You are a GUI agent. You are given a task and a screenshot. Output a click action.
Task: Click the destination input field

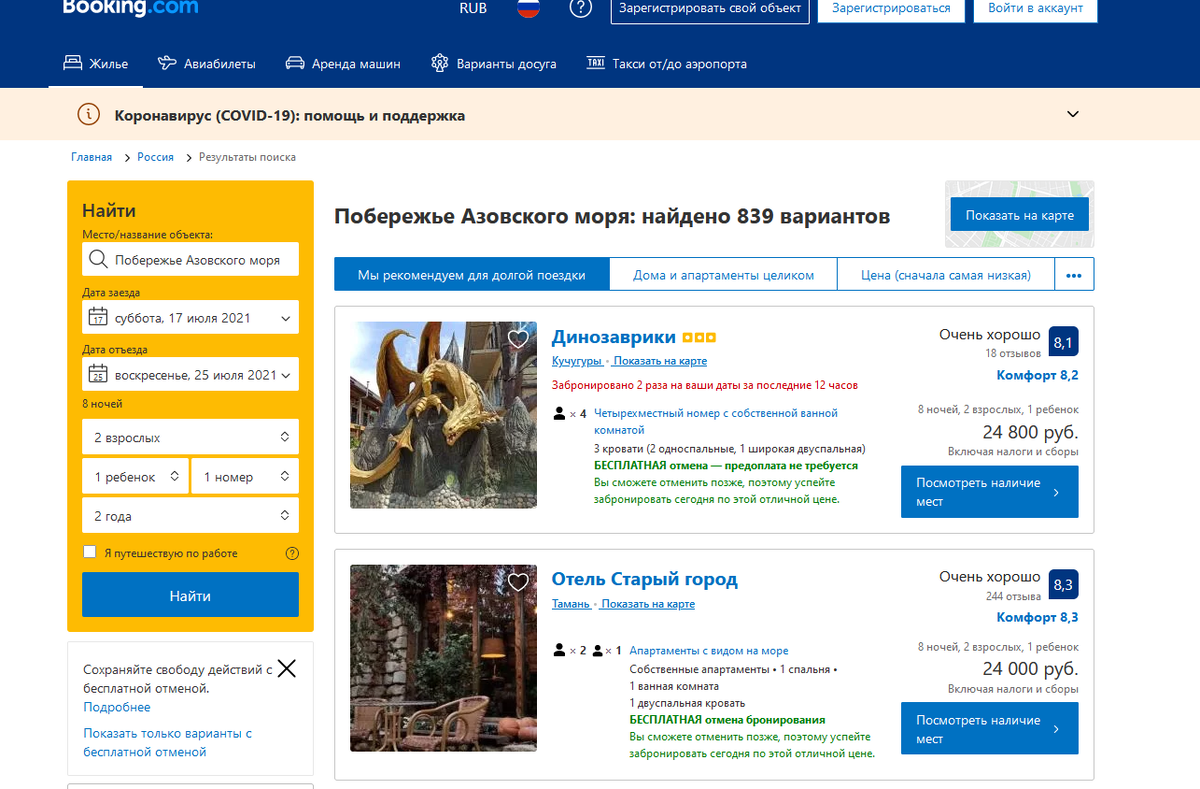pos(190,260)
